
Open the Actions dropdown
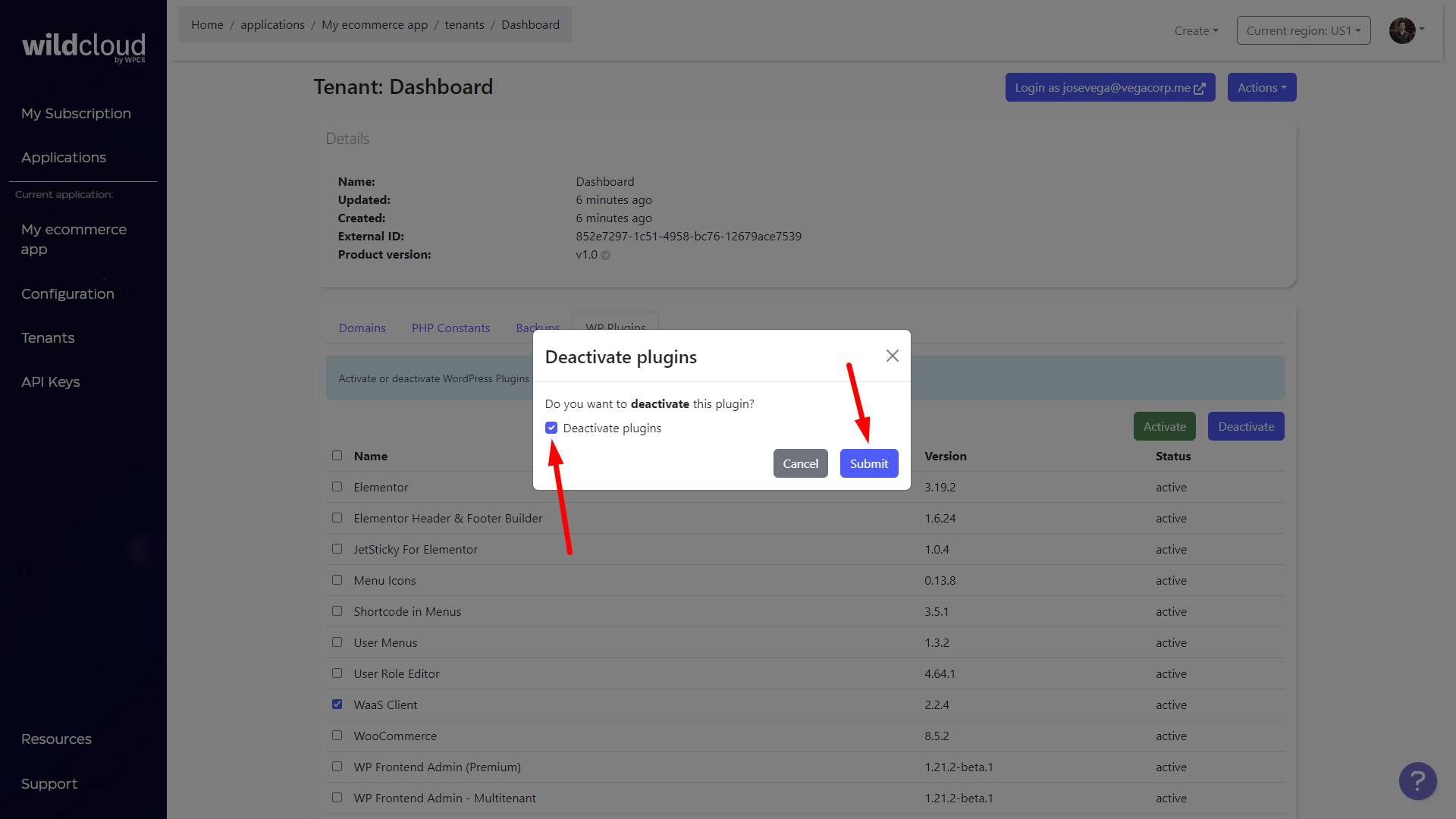[x=1261, y=87]
